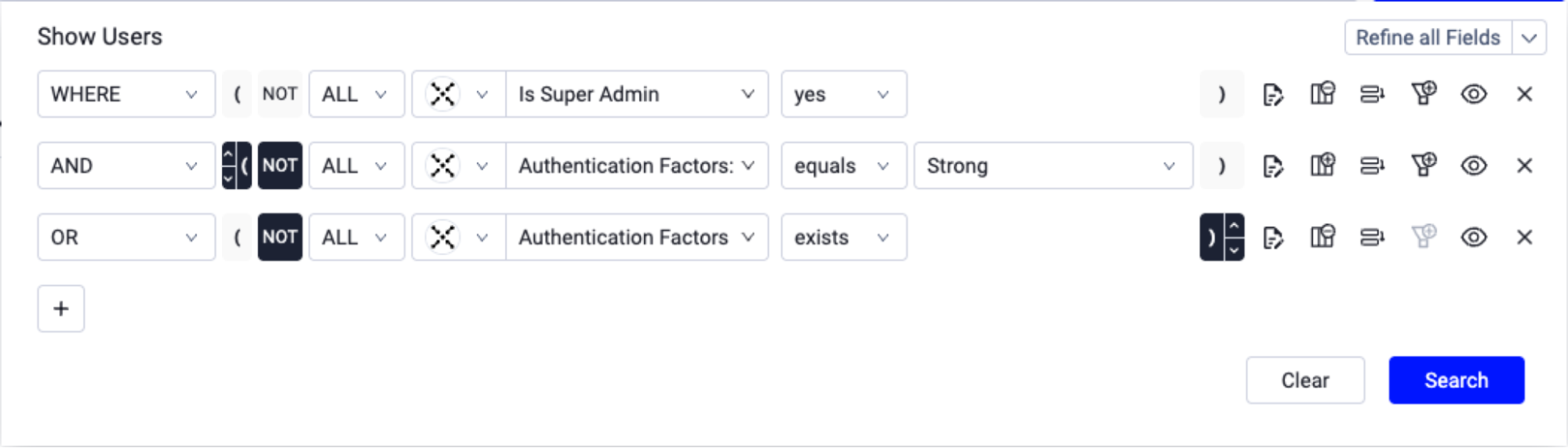Open the OR logical operator dropdown
The image size is (1568, 448).
click(126, 237)
